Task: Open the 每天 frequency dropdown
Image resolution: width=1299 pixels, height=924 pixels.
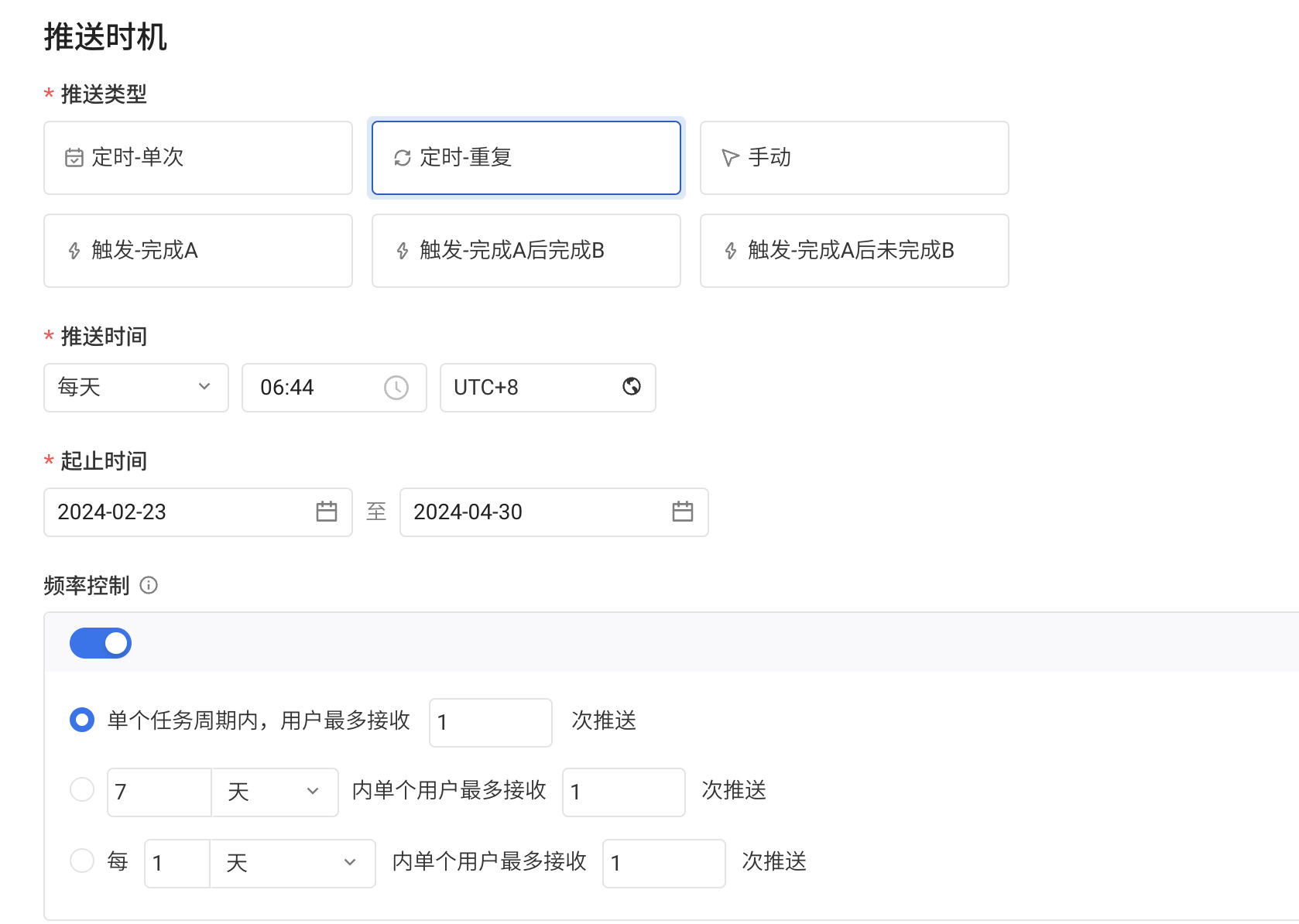Action: (136, 388)
